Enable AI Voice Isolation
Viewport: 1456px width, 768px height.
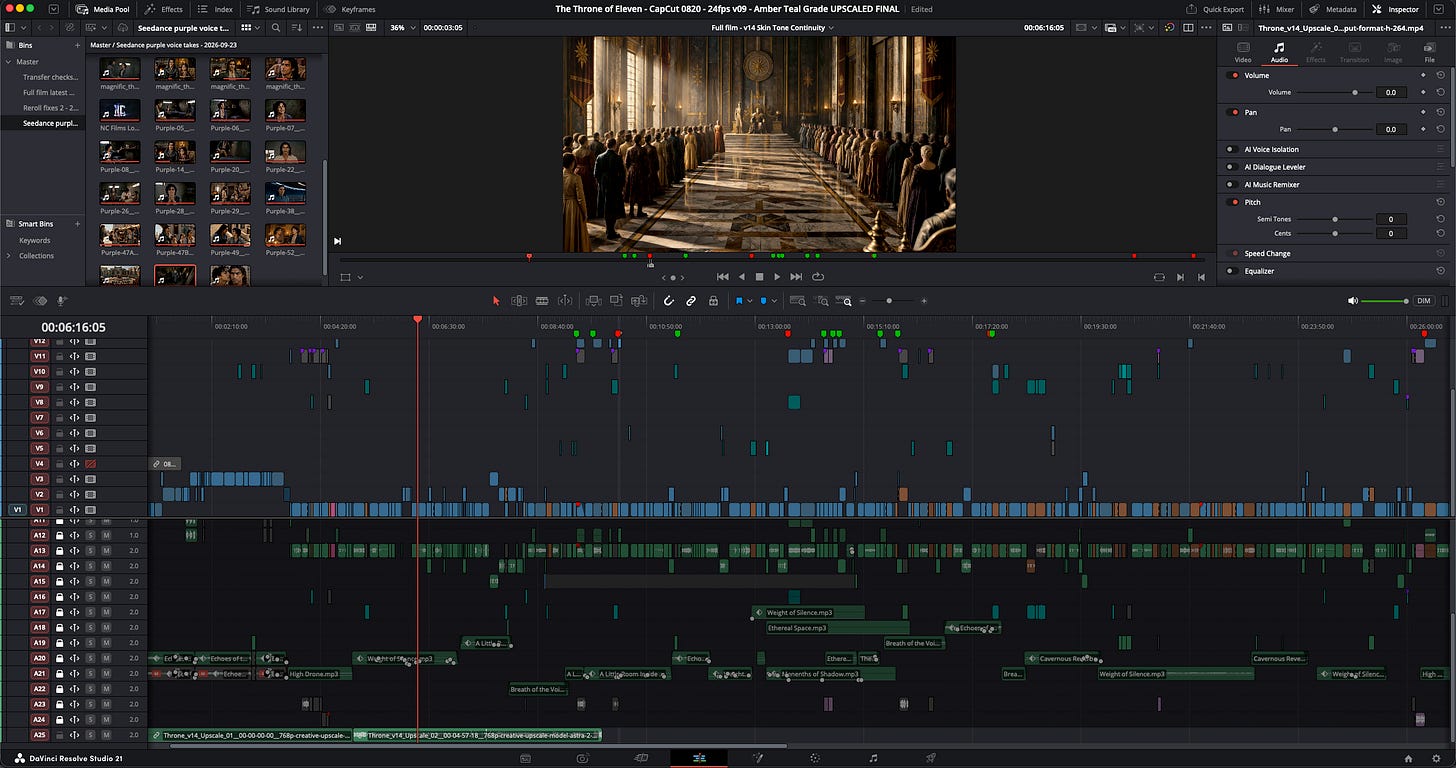click(x=1233, y=149)
